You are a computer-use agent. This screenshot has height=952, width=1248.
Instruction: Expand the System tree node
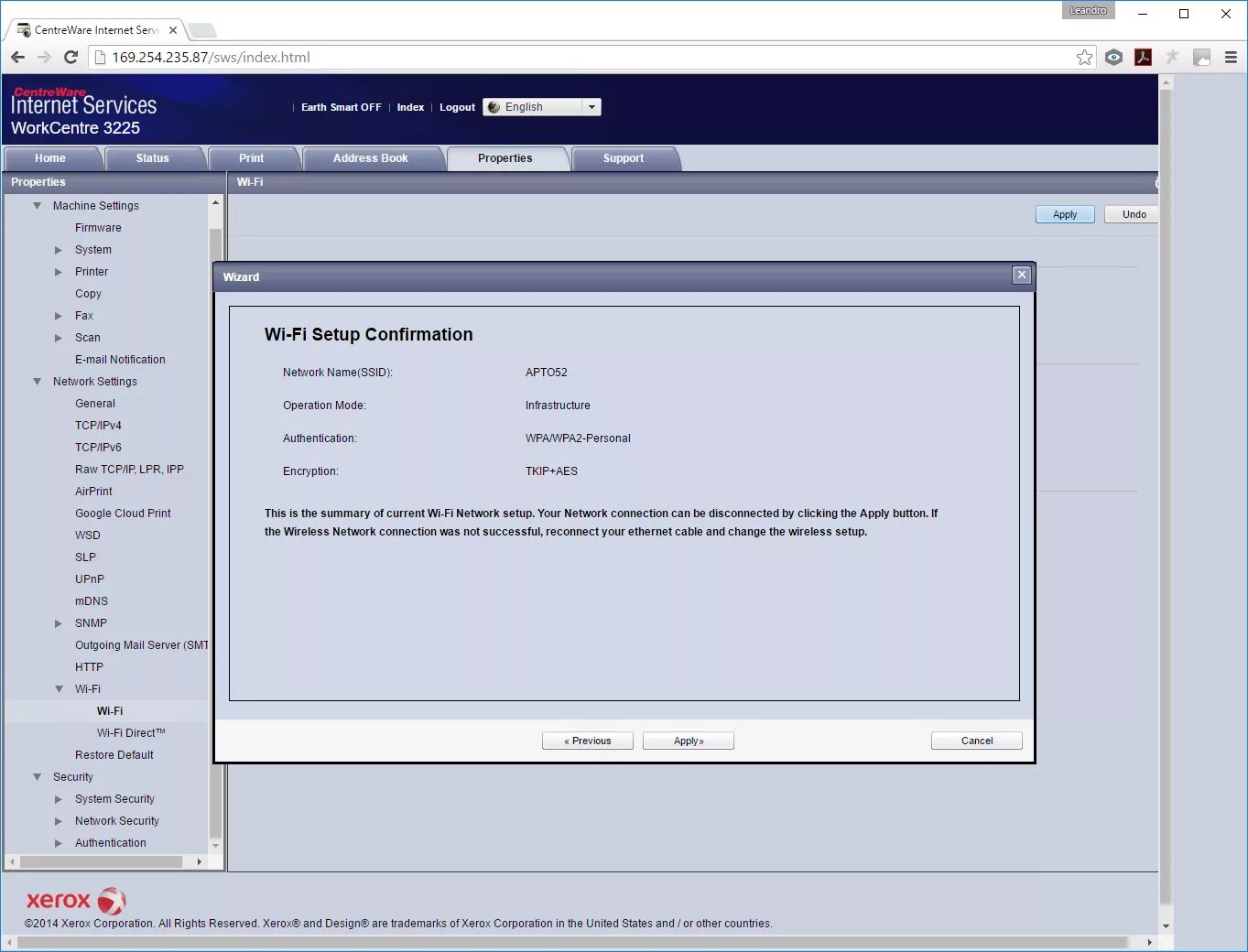(x=59, y=250)
